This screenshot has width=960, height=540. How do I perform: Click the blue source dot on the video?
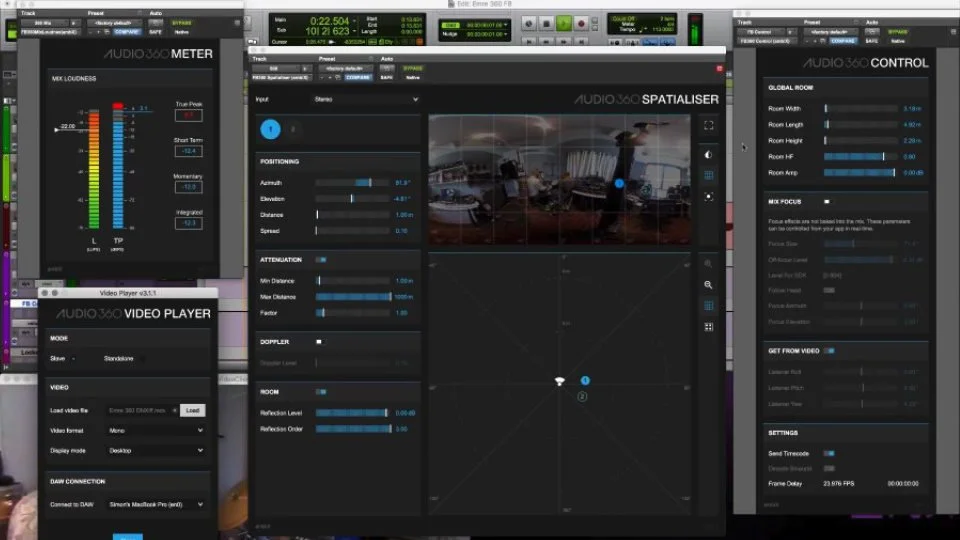point(619,183)
